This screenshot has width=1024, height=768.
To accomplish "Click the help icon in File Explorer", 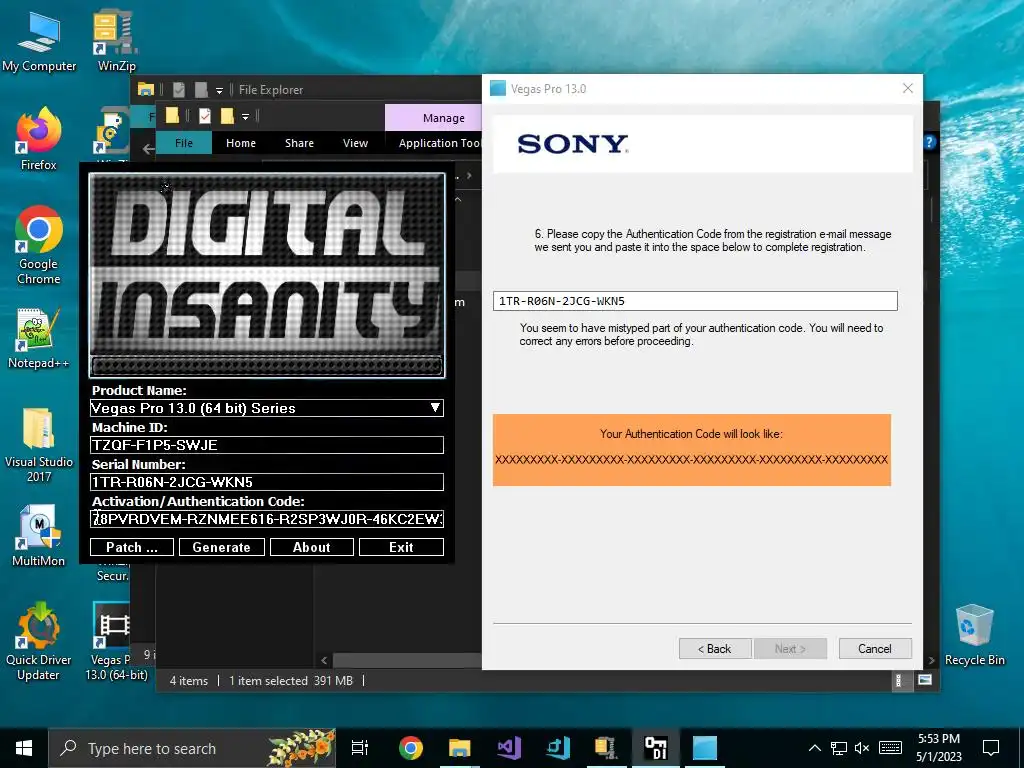I will point(930,142).
